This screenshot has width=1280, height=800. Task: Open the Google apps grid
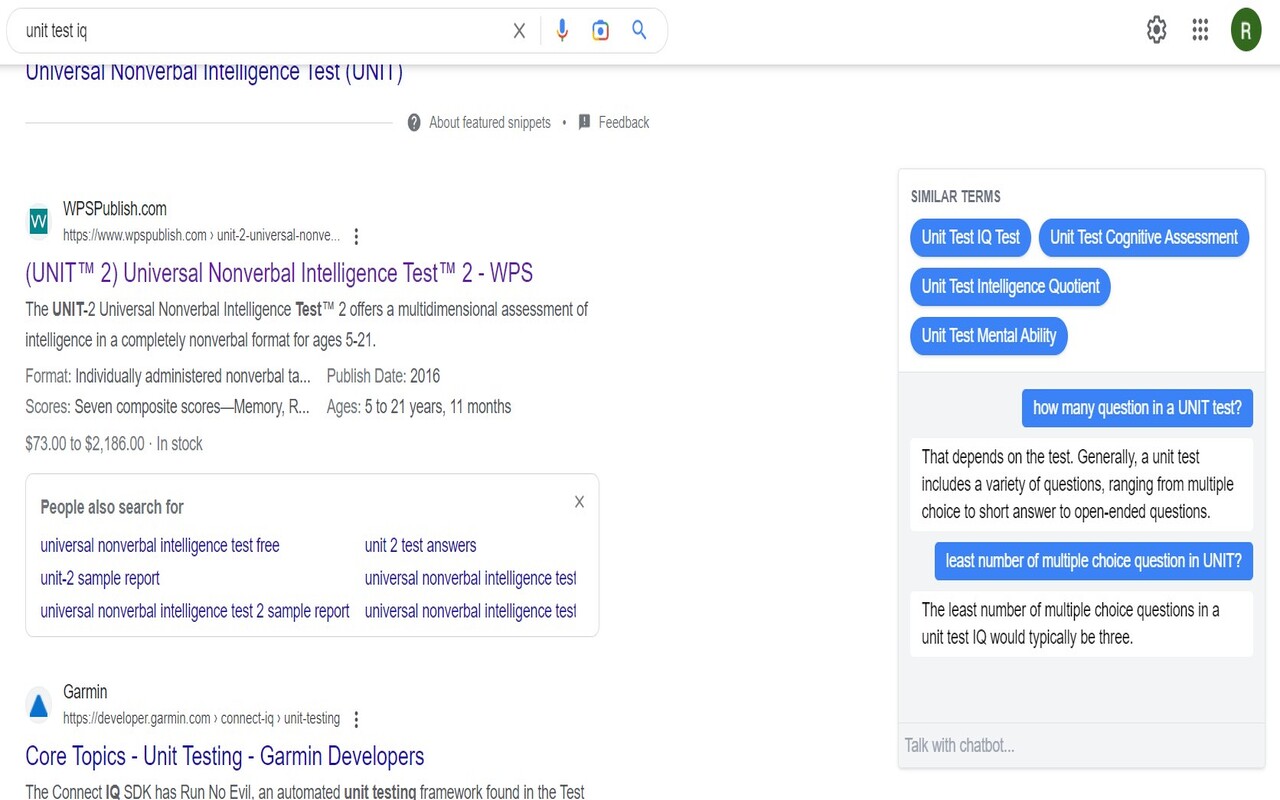pos(1200,30)
